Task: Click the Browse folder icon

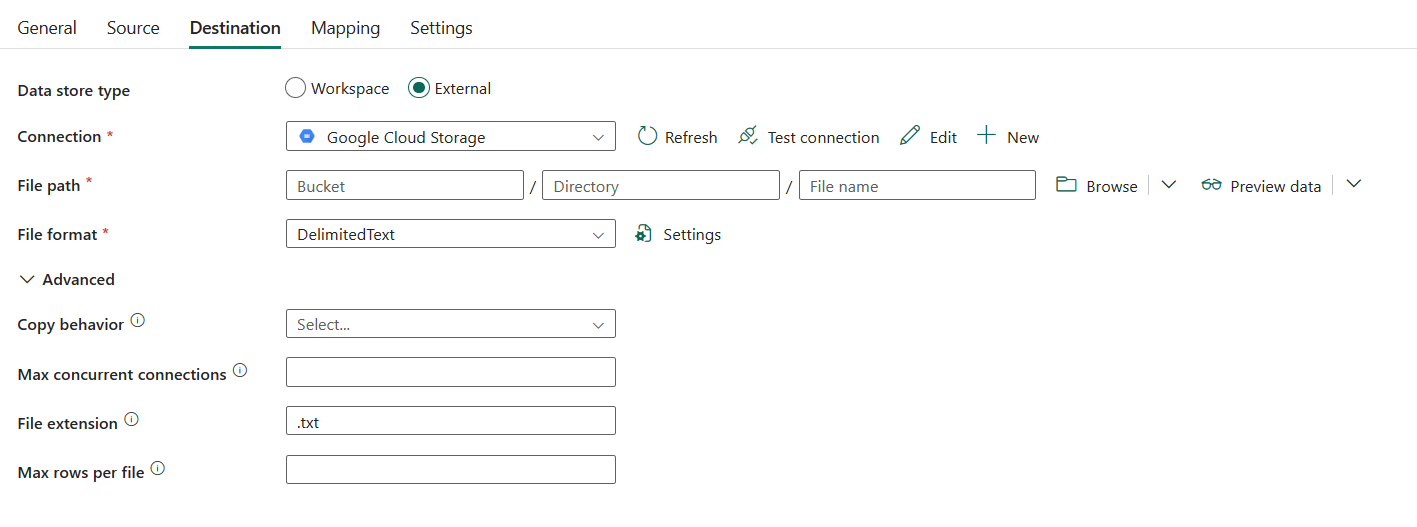Action: [x=1066, y=185]
